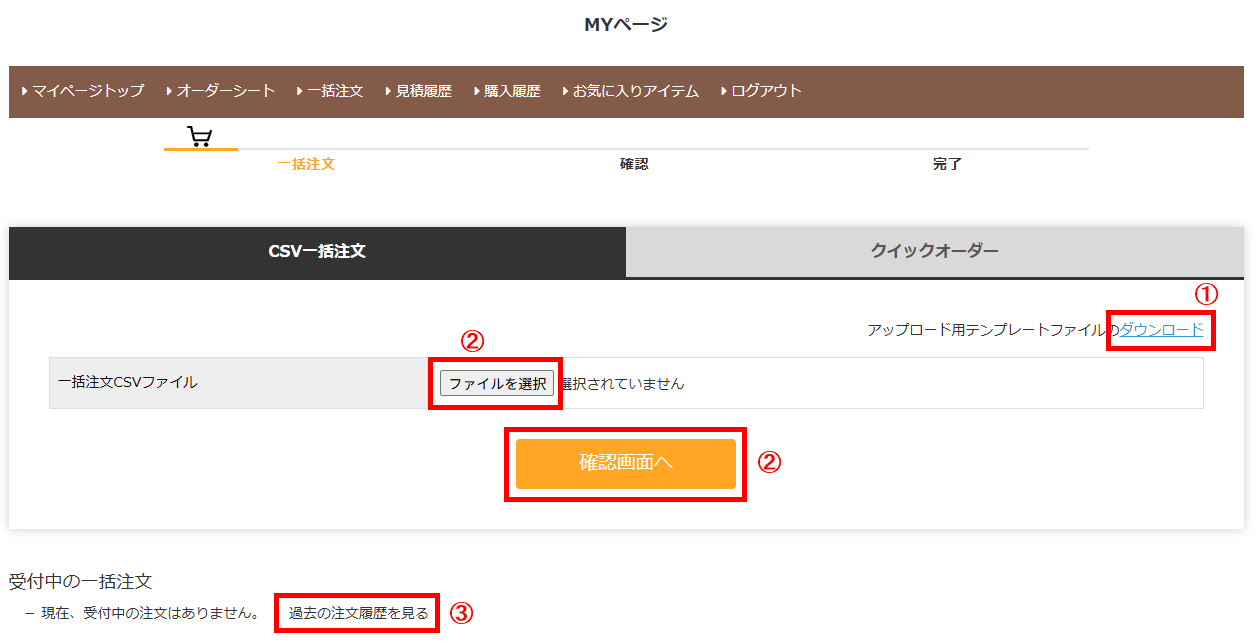
Task: Click the 完了 progress step label
Action: (x=947, y=164)
